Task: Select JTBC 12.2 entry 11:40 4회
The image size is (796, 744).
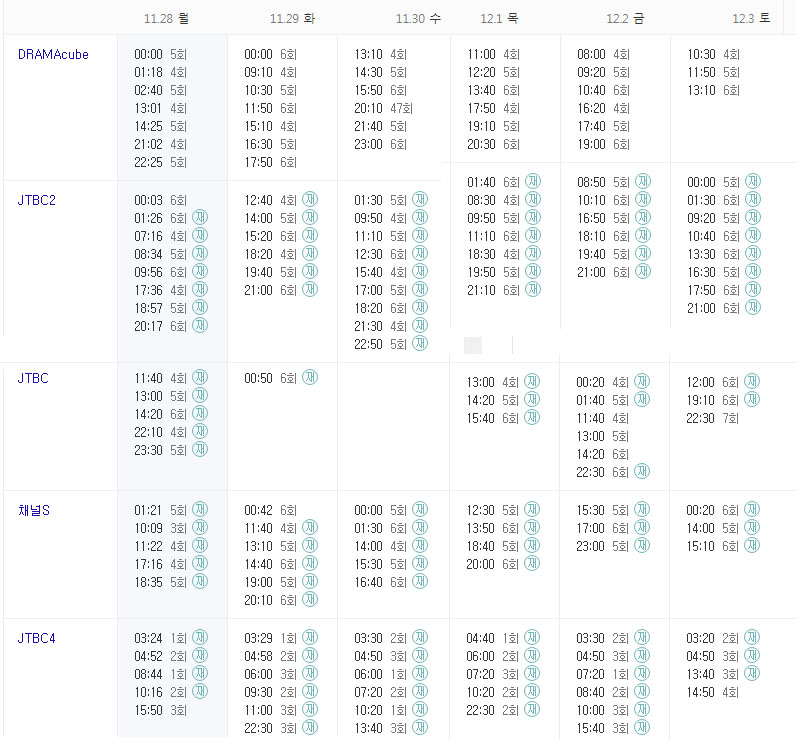Action: 603,418
